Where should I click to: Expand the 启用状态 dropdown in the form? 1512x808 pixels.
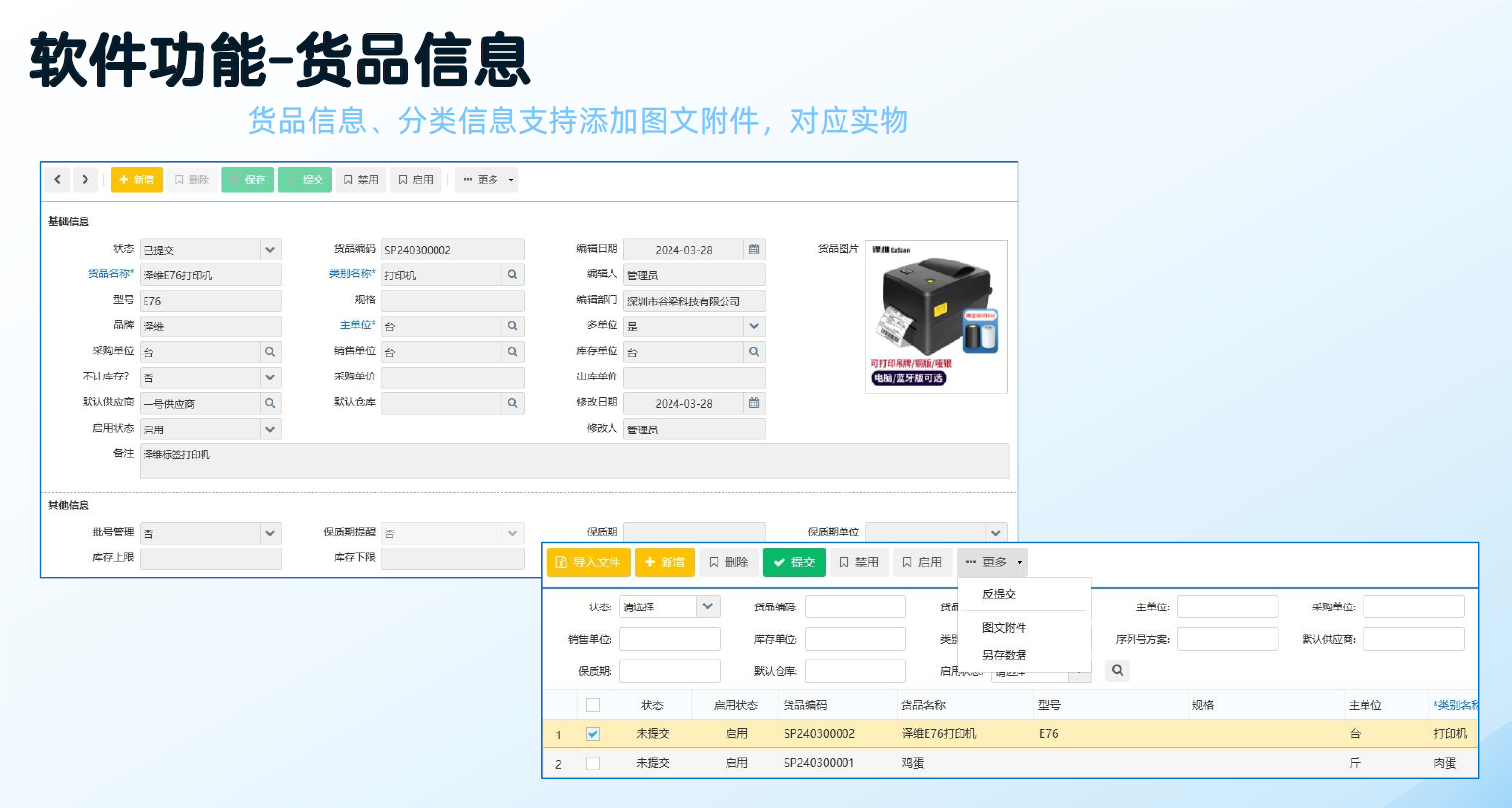[270, 429]
